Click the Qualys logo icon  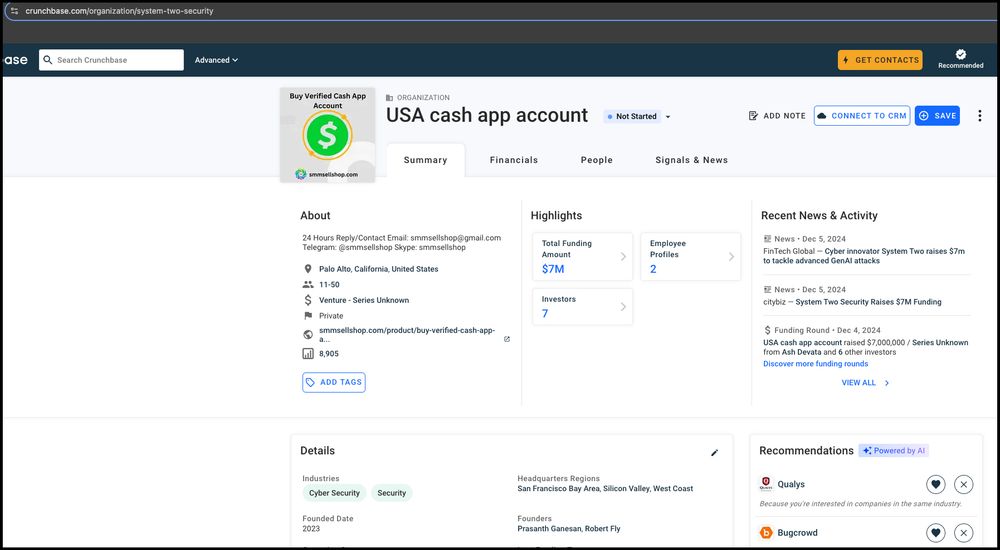coord(766,484)
